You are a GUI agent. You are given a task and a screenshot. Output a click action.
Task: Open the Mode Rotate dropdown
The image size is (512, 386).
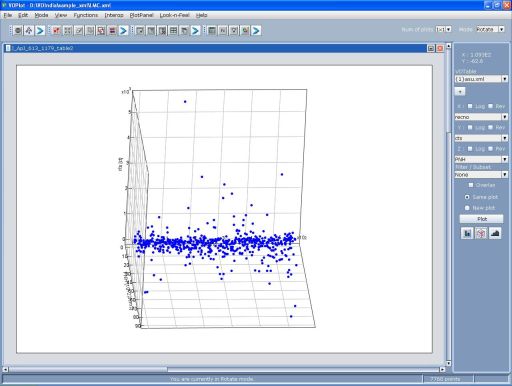pos(490,29)
